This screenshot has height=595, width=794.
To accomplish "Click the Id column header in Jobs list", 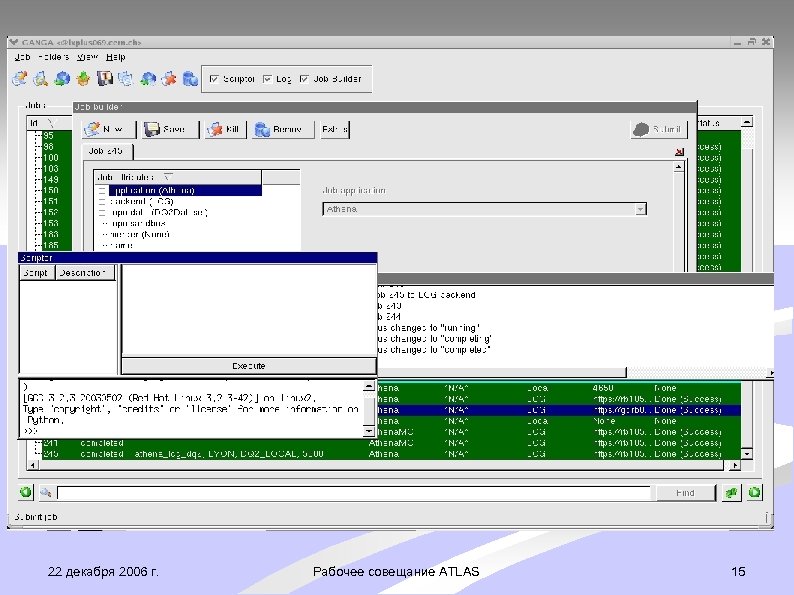I will pos(49,123).
